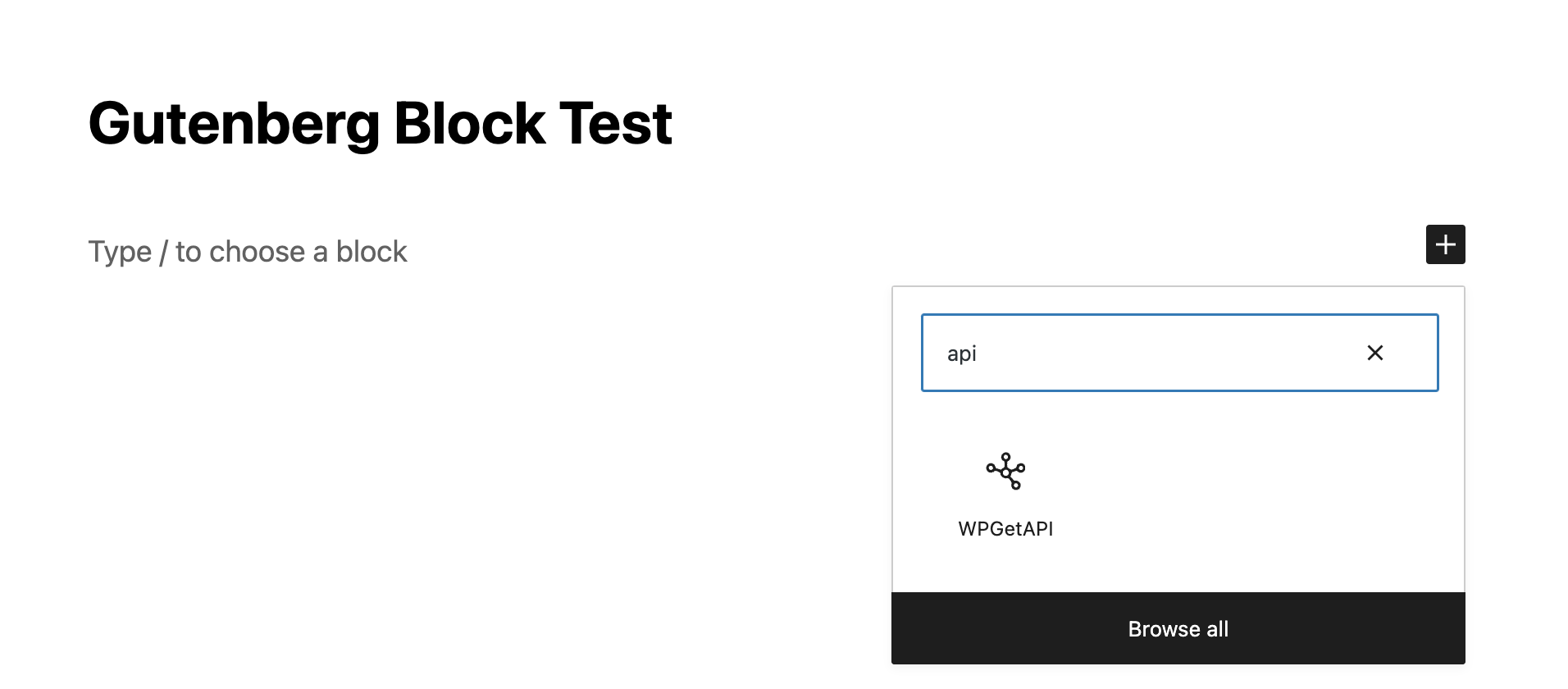The height and width of the screenshot is (689, 1568).
Task: Click the word Block in the page title
Action: (470, 124)
